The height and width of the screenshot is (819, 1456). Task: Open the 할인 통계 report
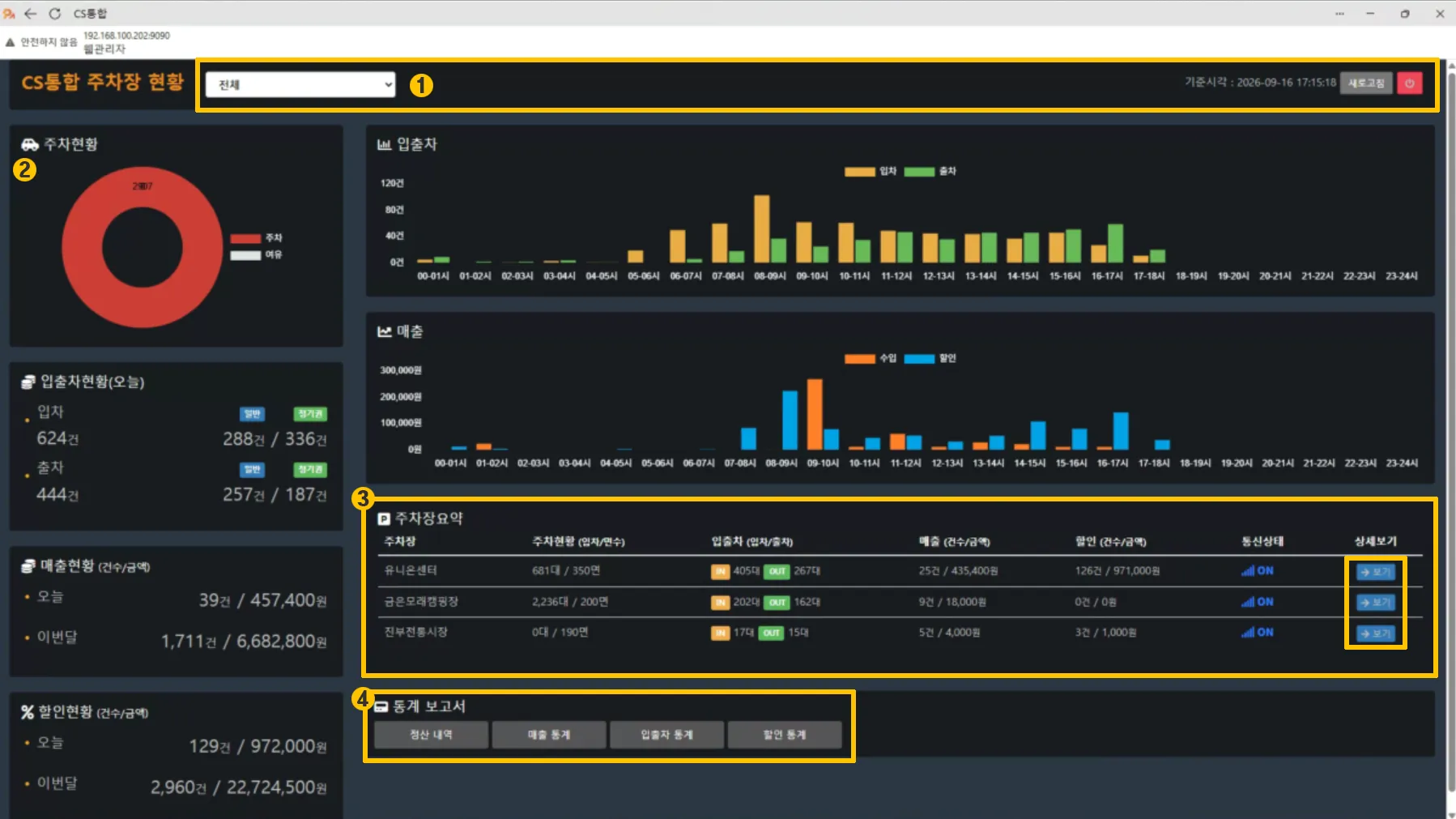tap(785, 735)
